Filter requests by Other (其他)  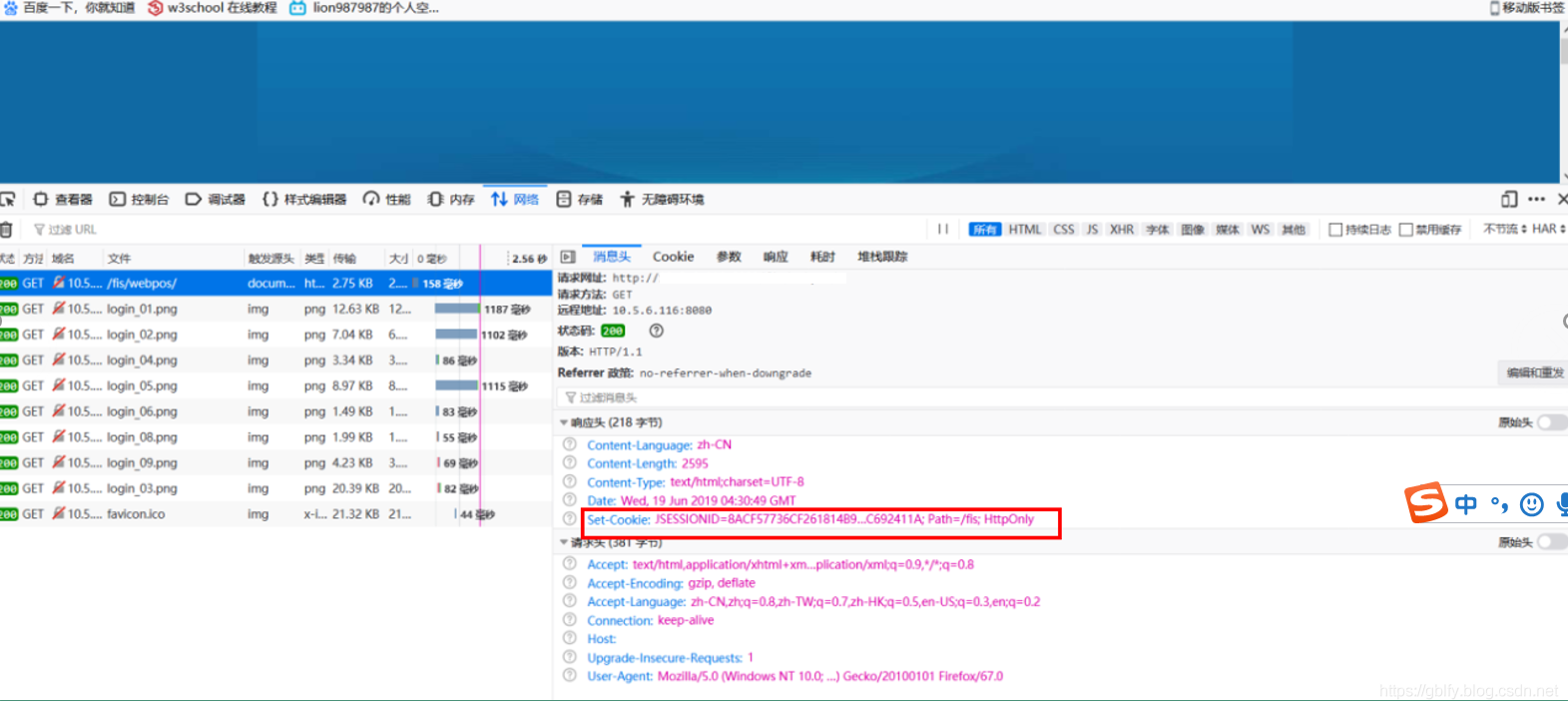point(1294,230)
